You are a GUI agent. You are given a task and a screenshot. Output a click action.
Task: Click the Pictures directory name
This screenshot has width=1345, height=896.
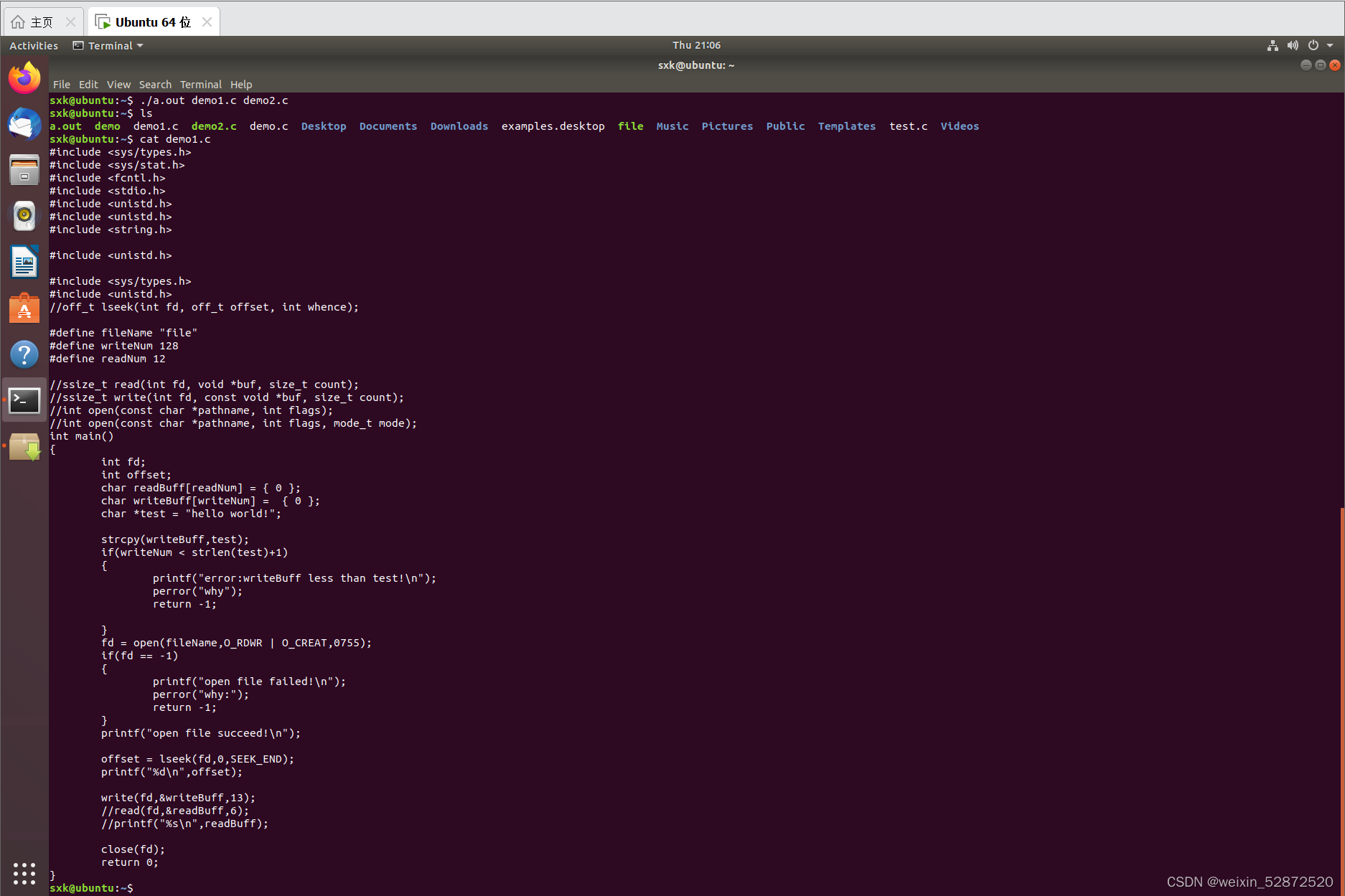pos(727,126)
